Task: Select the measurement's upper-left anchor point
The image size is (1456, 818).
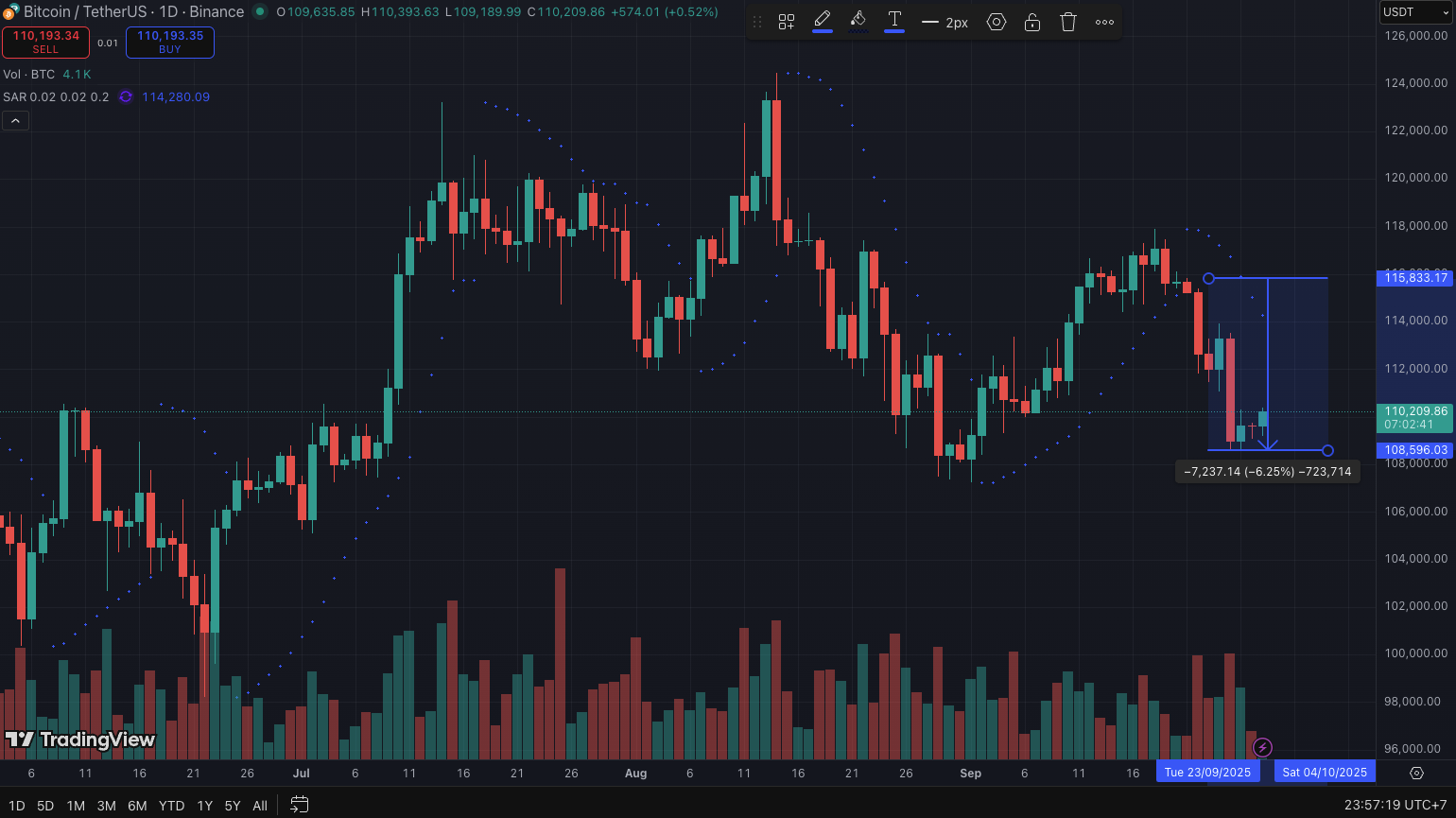Action: click(1208, 278)
